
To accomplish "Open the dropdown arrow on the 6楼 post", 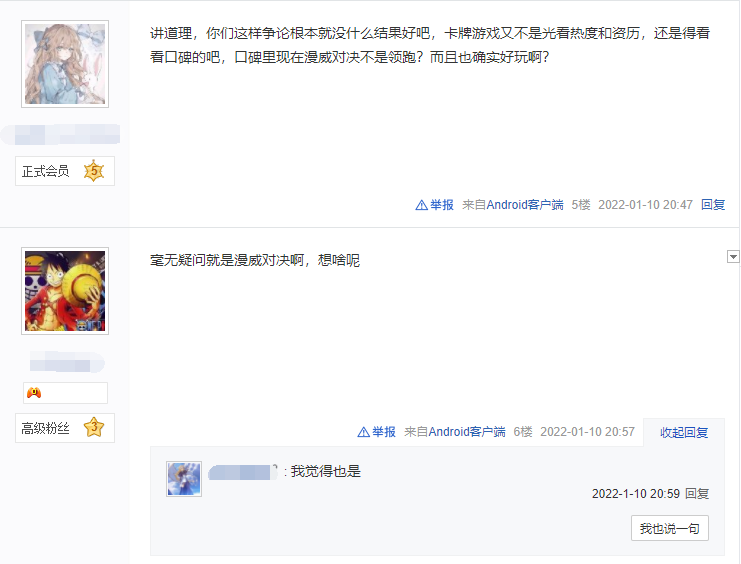I will pos(733,257).
